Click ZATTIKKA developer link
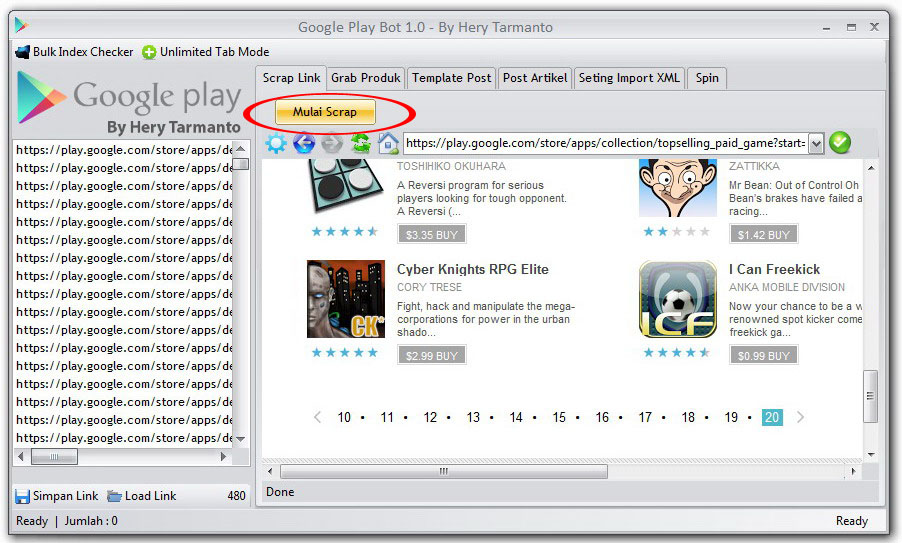Image resolution: width=902 pixels, height=543 pixels. click(754, 166)
